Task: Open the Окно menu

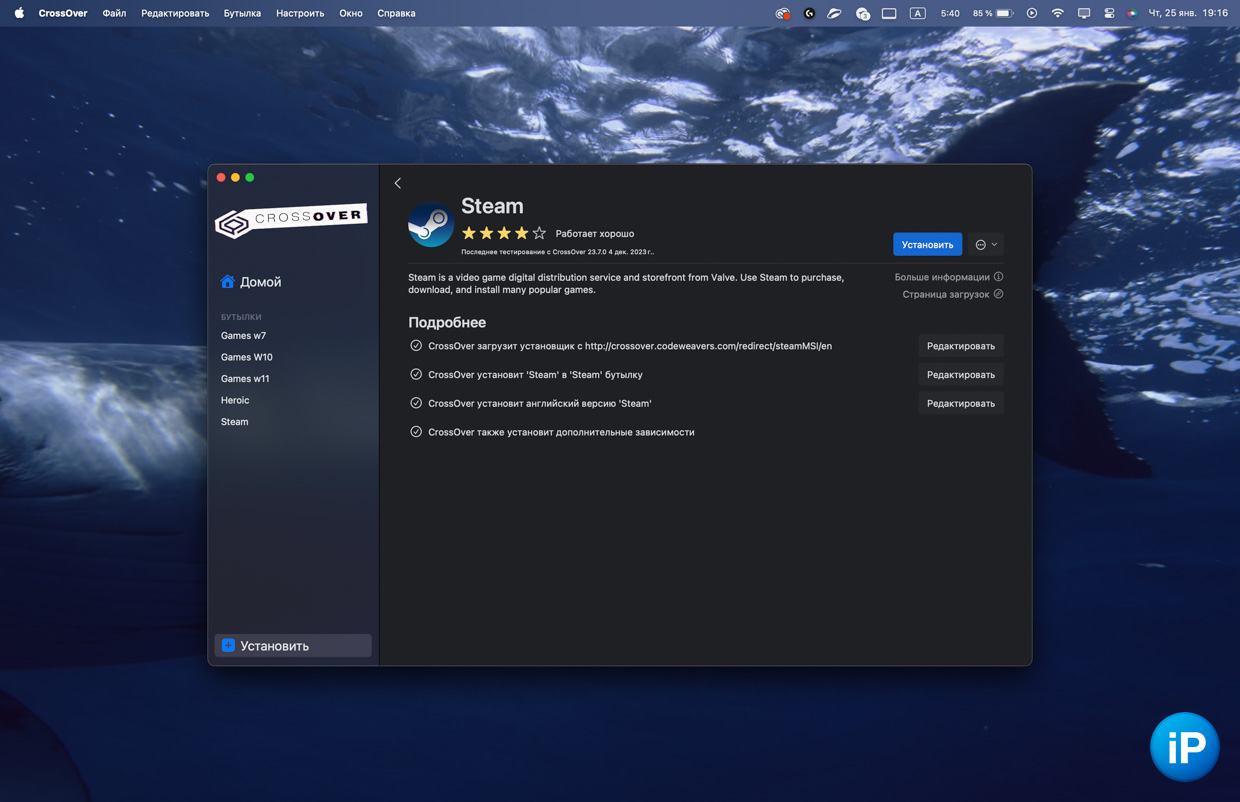Action: click(x=351, y=13)
